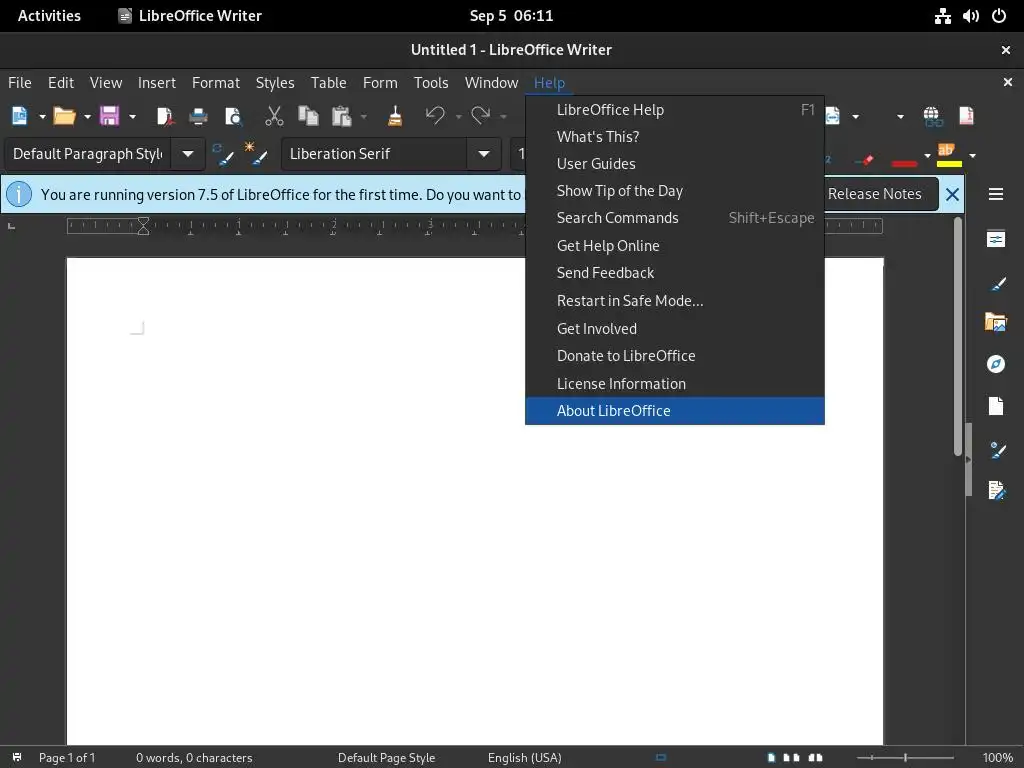Click Page 1 of 1 status field
This screenshot has width=1024, height=768.
(x=67, y=758)
